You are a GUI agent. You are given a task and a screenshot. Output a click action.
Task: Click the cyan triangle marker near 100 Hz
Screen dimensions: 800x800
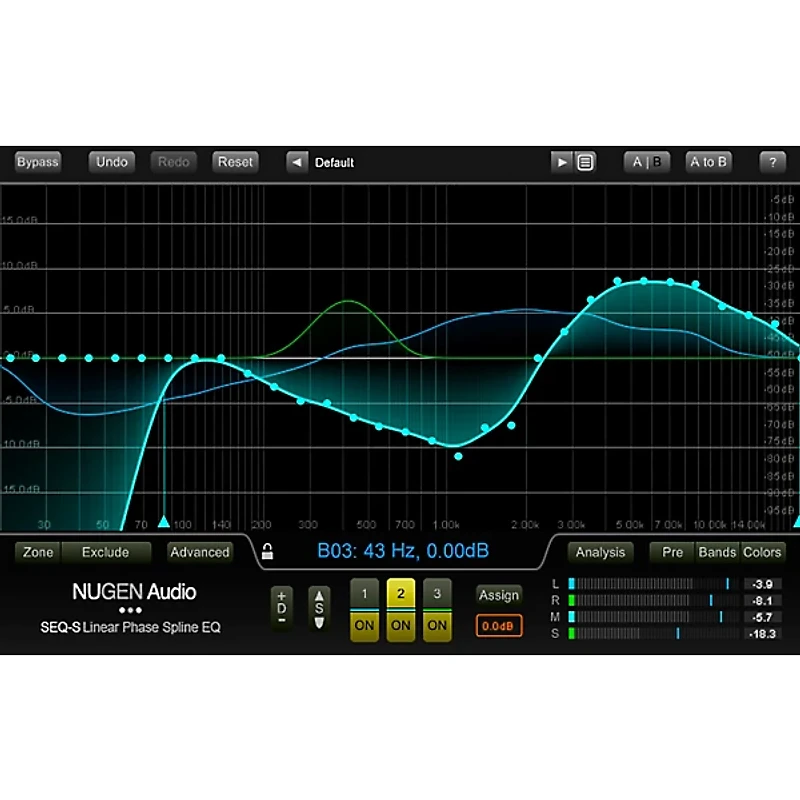click(x=164, y=521)
